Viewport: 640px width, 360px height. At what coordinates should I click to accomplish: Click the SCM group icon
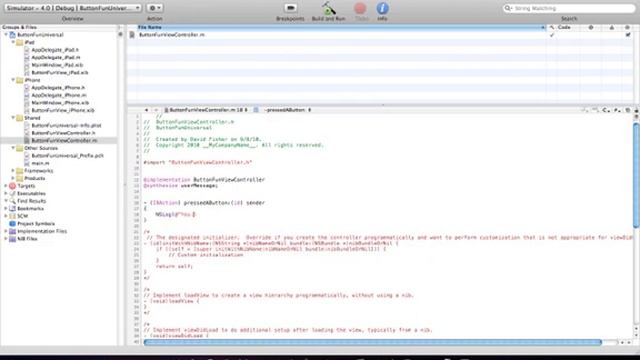click(x=13, y=216)
